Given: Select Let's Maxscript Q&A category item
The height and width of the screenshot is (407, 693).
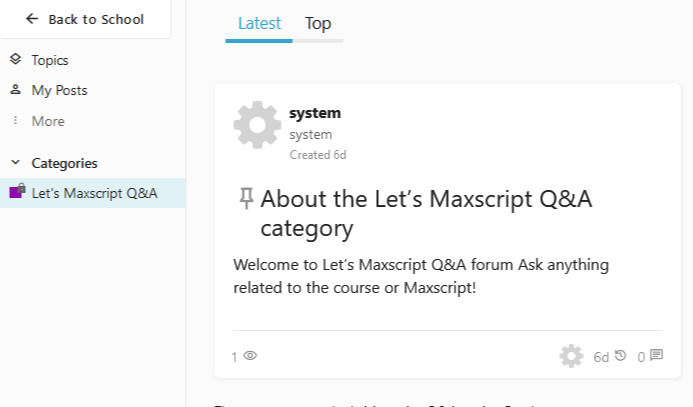Looking at the screenshot, I should (x=93, y=193).
